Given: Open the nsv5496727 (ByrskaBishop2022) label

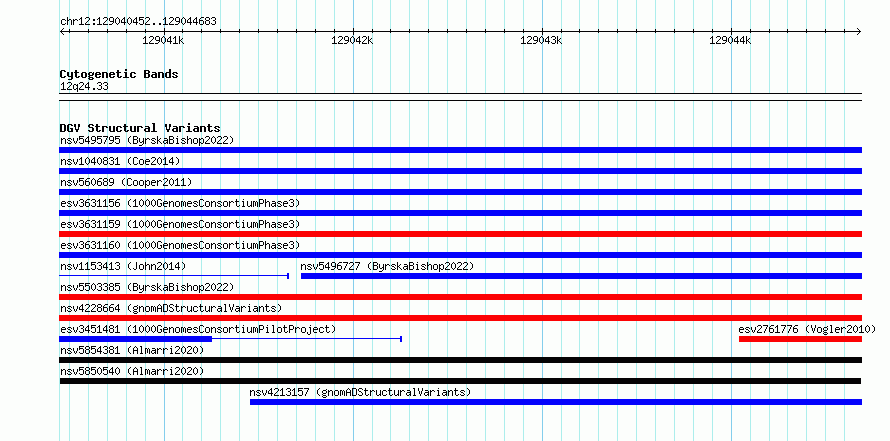Looking at the screenshot, I should point(387,266).
